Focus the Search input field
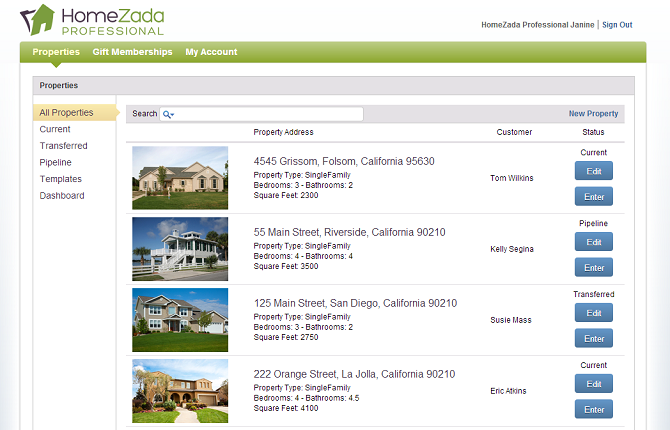Image resolution: width=670 pixels, height=430 pixels. (x=261, y=114)
